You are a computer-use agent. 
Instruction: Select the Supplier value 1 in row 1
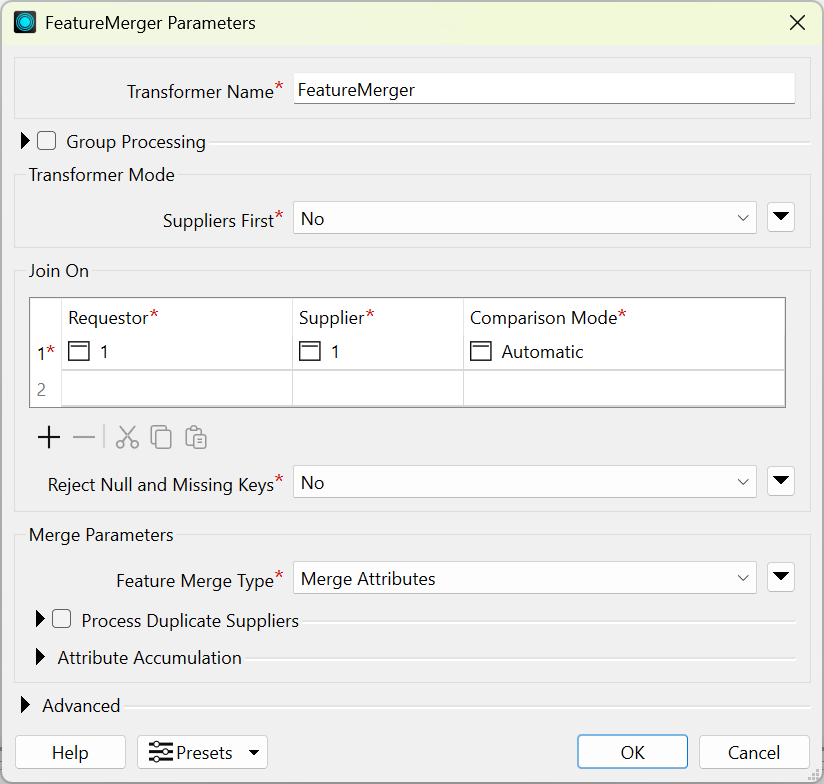[335, 352]
